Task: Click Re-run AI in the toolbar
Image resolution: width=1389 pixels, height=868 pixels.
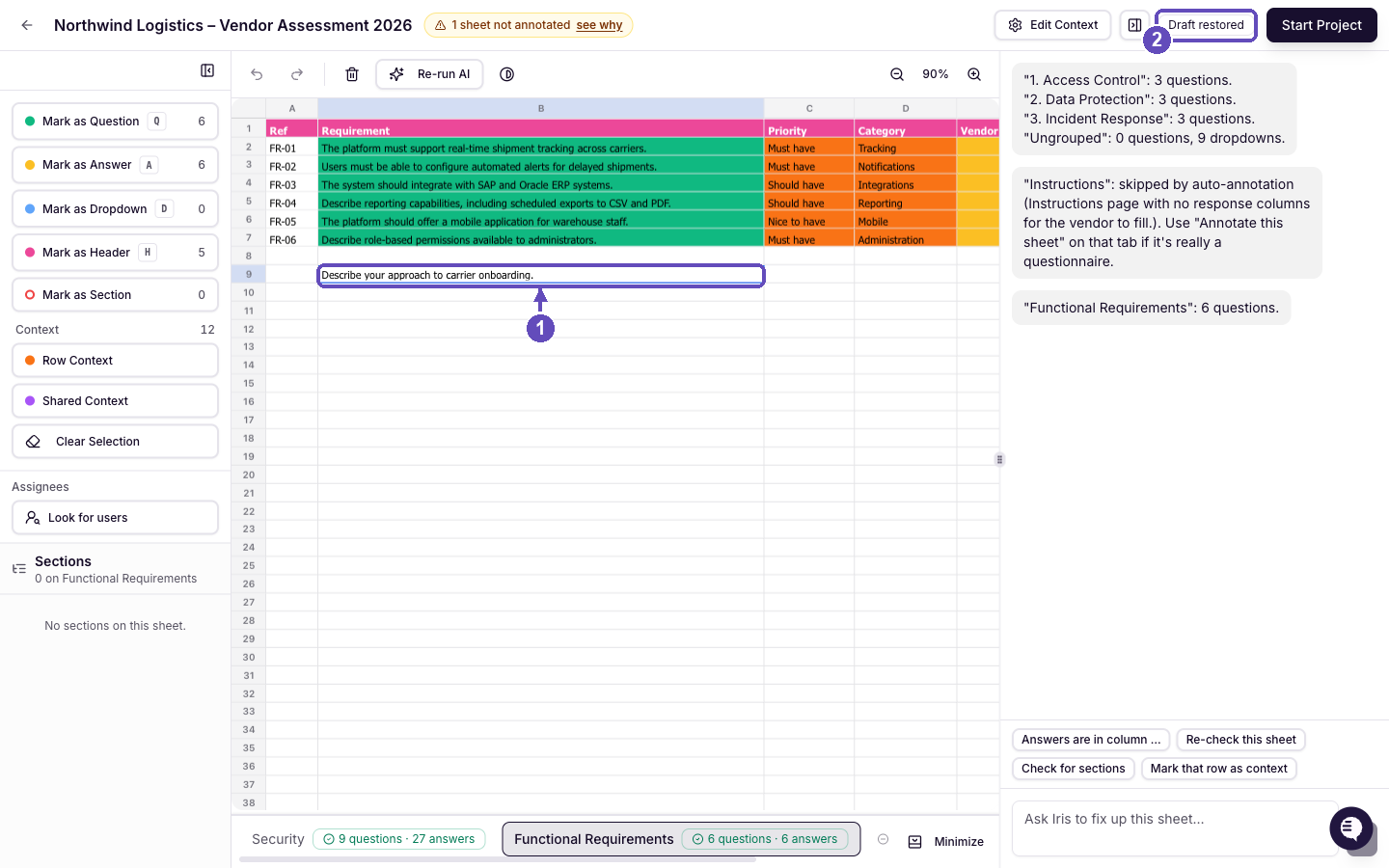Action: [x=430, y=74]
